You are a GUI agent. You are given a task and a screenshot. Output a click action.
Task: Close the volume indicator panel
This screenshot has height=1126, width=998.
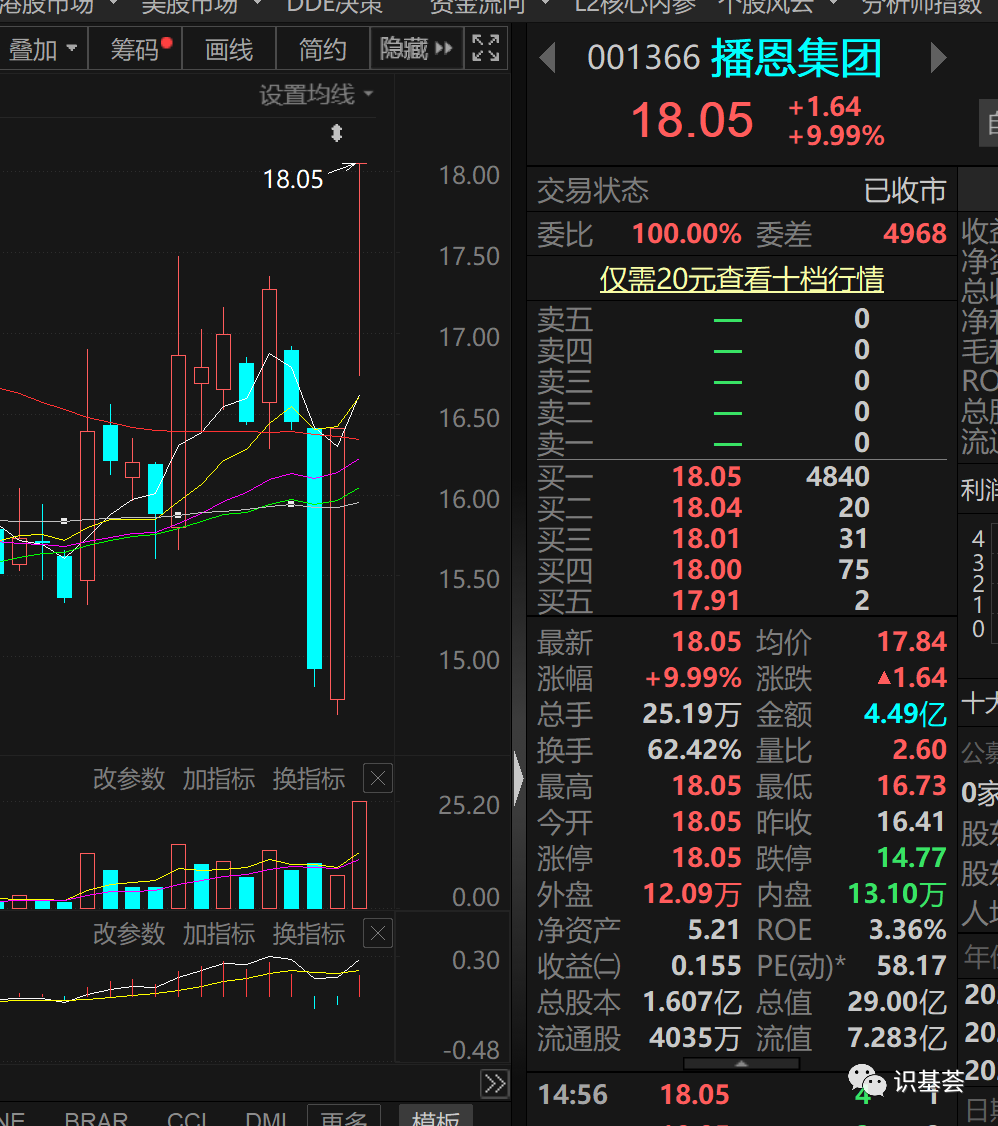(x=378, y=778)
